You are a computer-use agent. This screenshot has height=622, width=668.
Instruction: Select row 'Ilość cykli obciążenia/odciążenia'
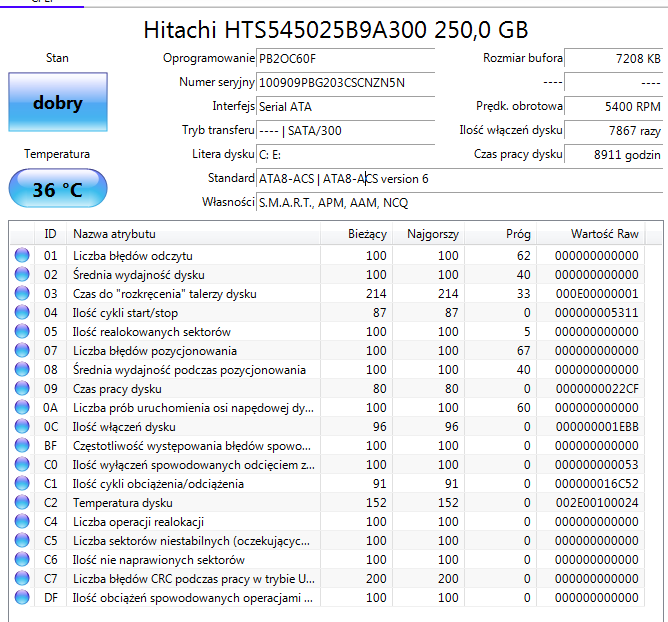[327, 484]
